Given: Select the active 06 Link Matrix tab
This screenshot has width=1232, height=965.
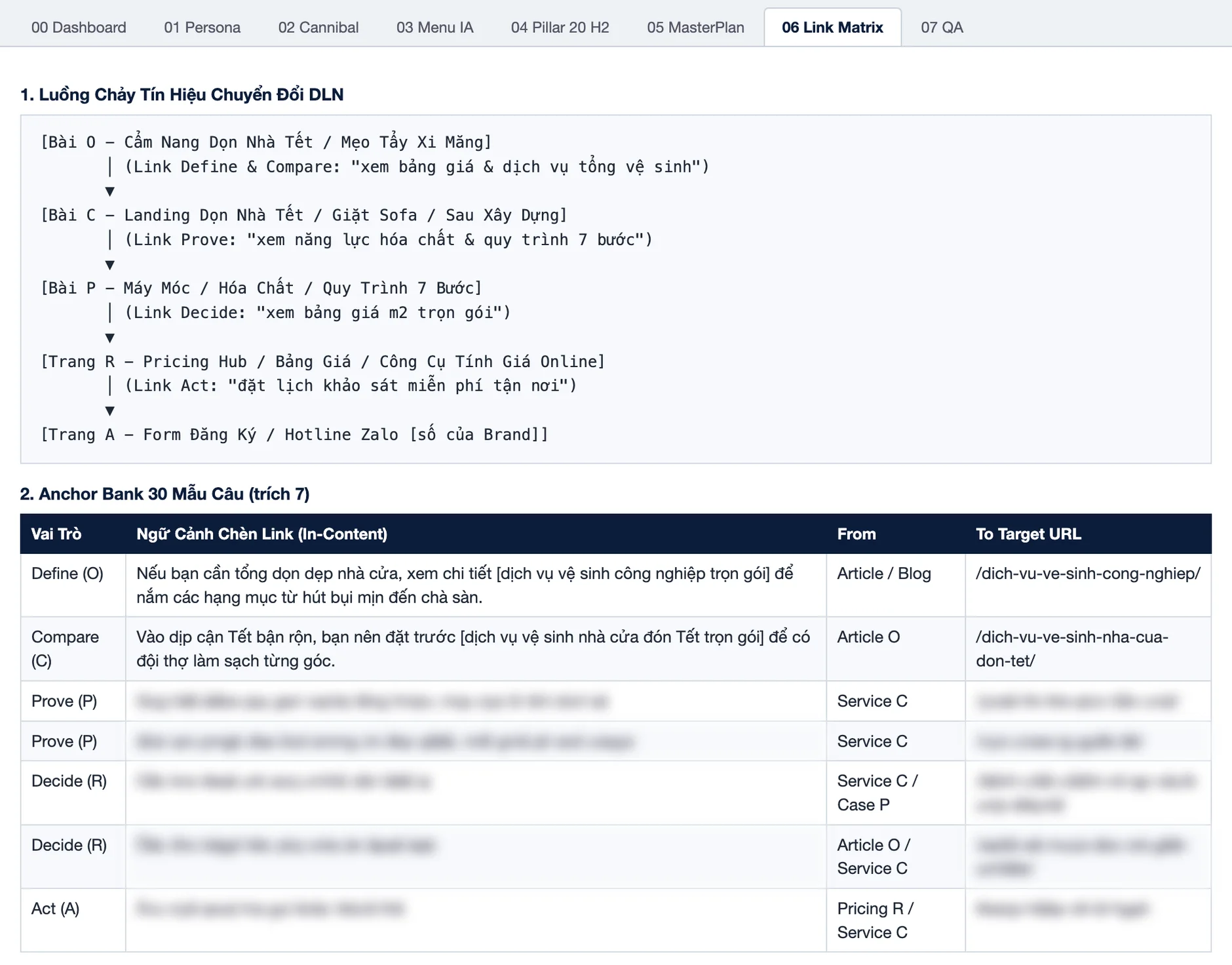Looking at the screenshot, I should (x=832, y=28).
